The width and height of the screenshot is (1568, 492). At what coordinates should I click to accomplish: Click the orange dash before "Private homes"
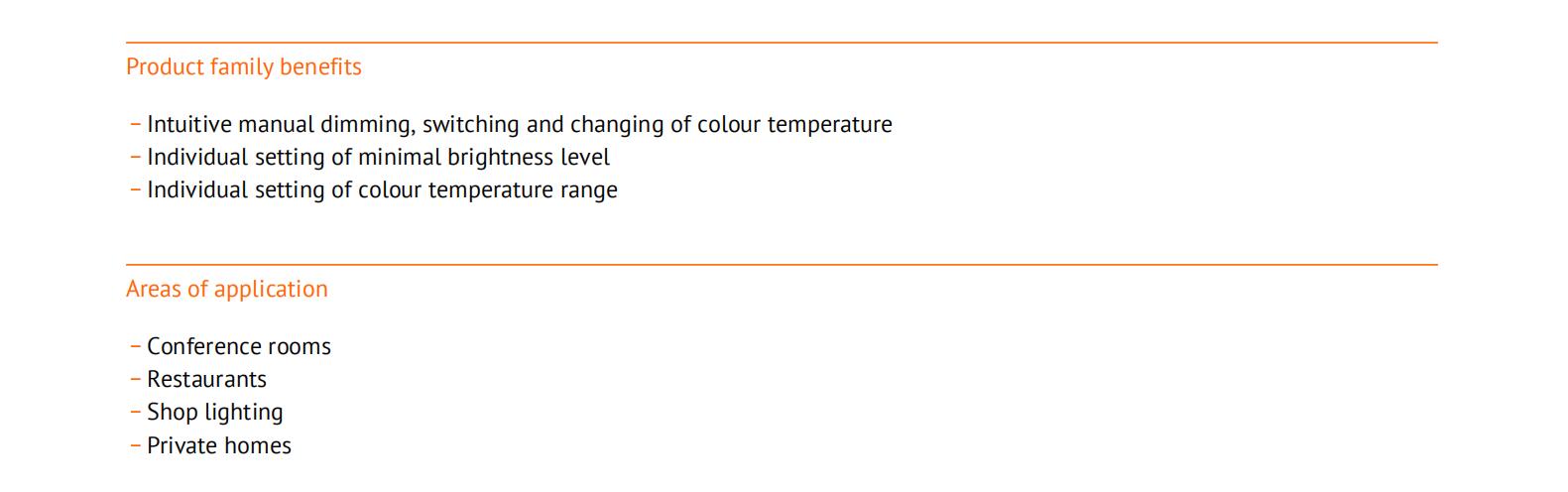135,445
